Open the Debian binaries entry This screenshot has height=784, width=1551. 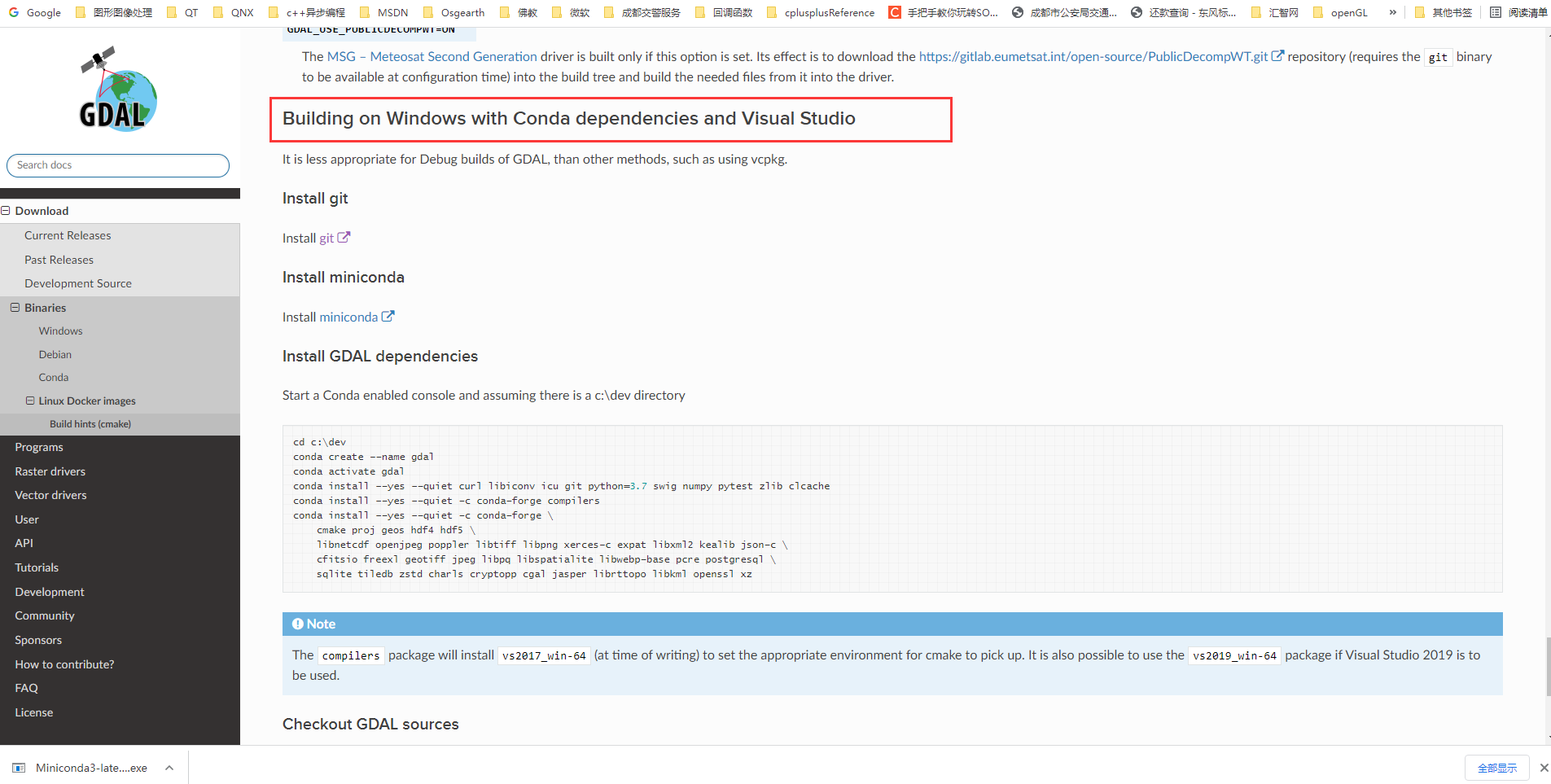(x=55, y=355)
